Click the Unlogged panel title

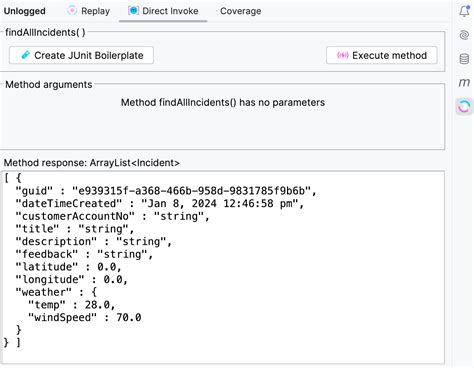(x=25, y=11)
